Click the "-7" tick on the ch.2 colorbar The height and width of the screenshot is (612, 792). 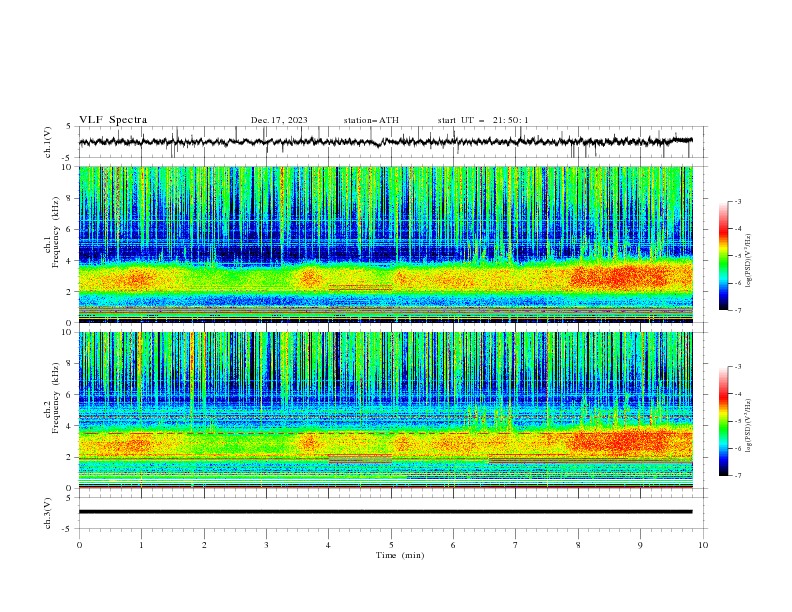pyautogui.click(x=737, y=476)
